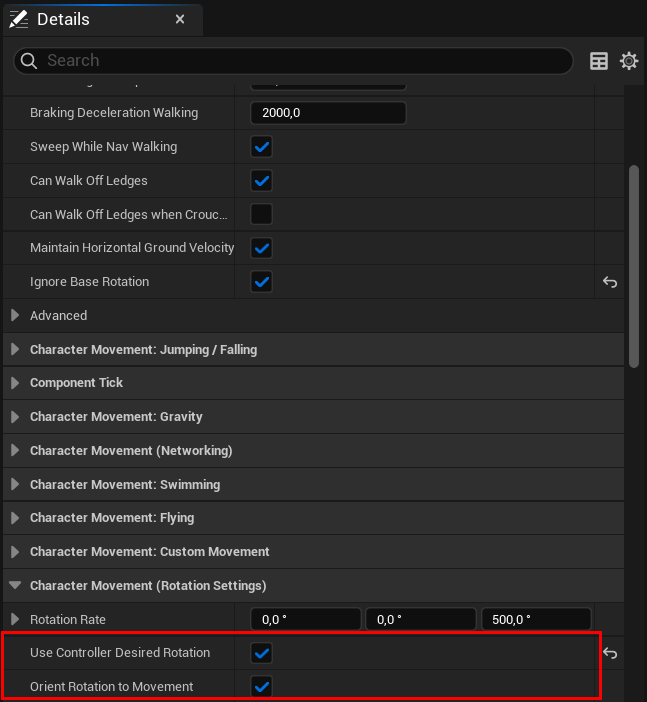Viewport: 647px width, 702px height.
Task: Expand Character Movement: Swimming
Action: tap(15, 484)
